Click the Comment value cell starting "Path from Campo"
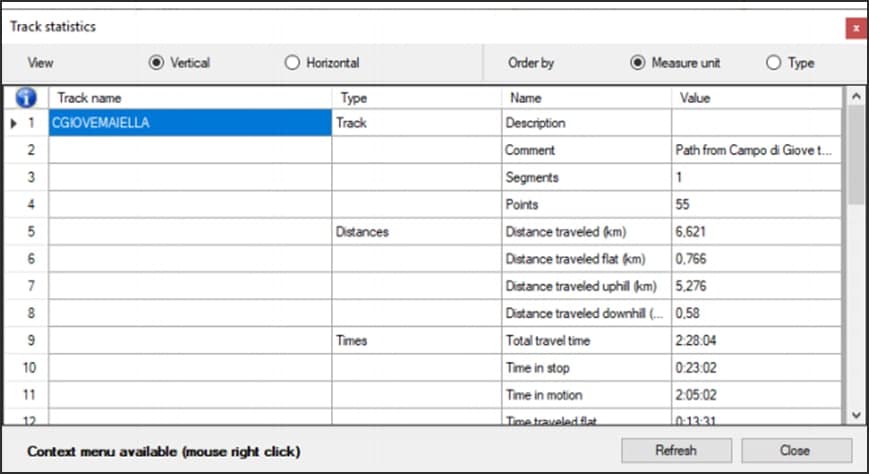The image size is (869, 474). click(x=757, y=150)
